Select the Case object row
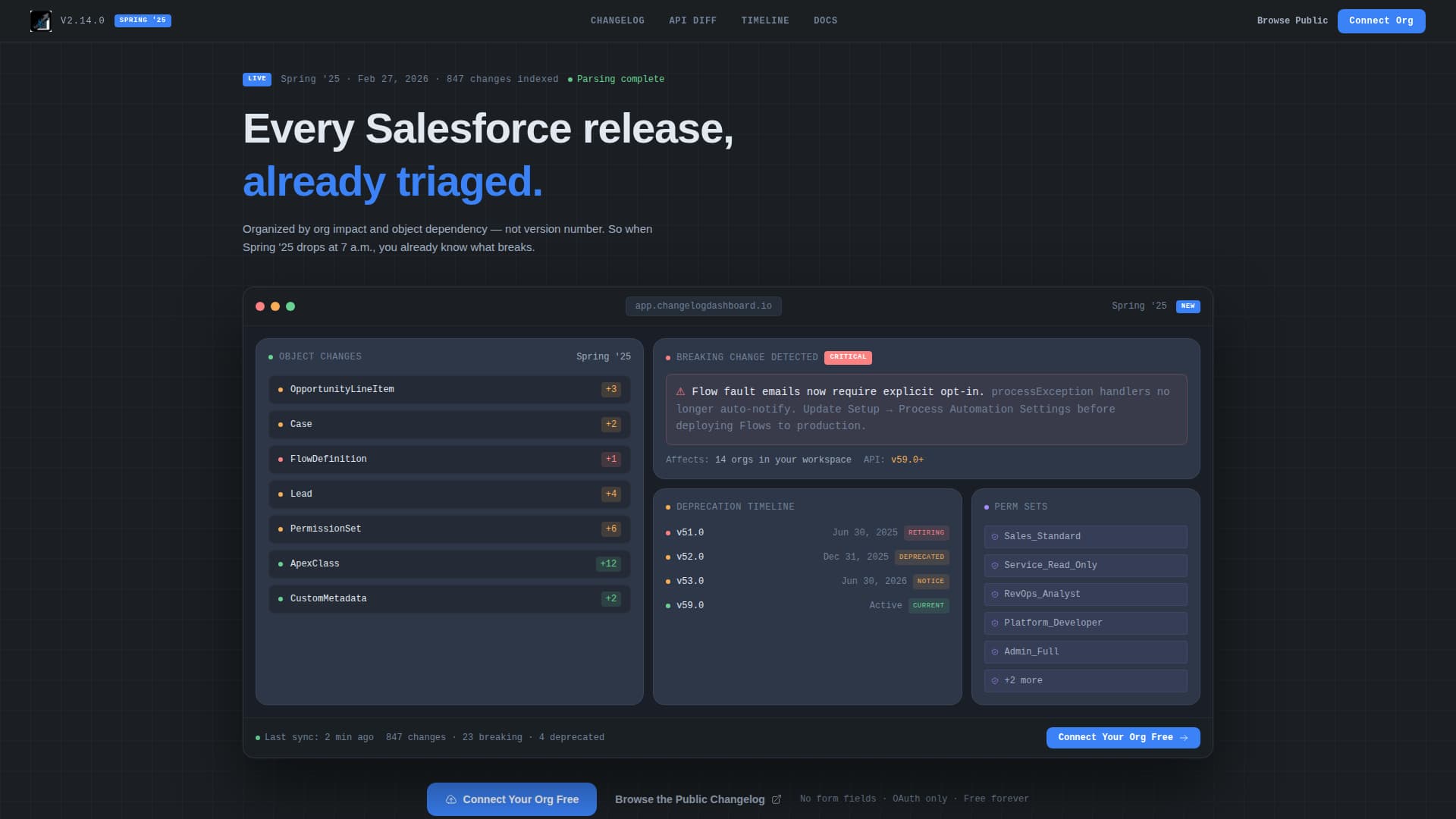This screenshot has height=819, width=1456. (x=450, y=424)
